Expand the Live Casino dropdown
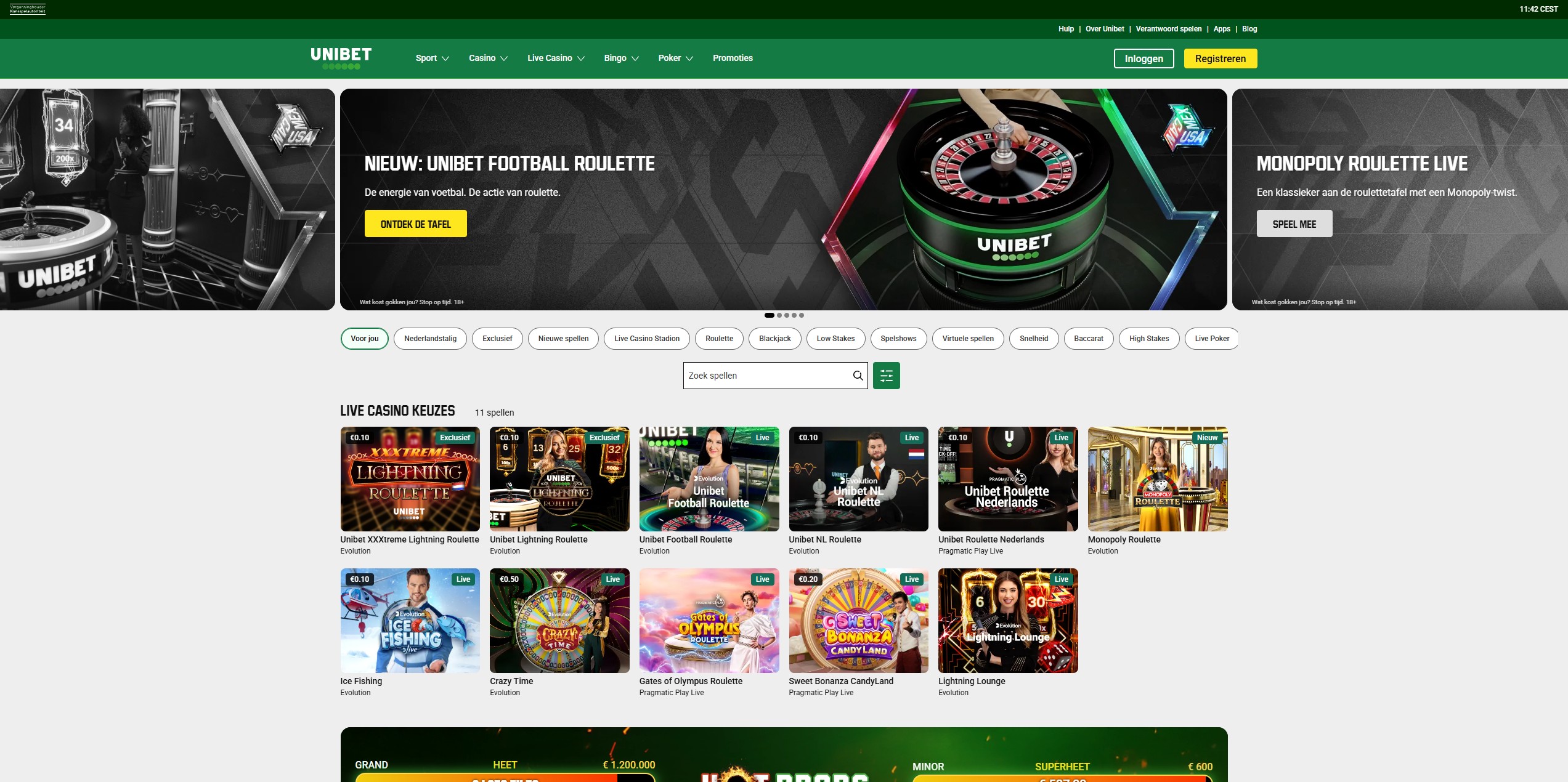Screen dimensions: 1568x782 [556, 58]
